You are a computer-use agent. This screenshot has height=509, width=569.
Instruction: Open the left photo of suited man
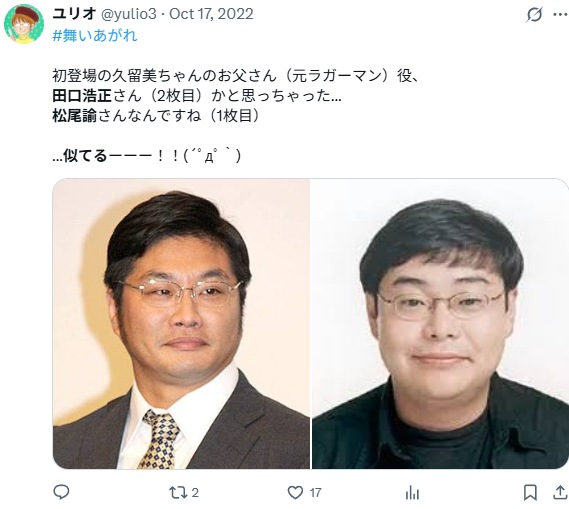[x=181, y=324]
